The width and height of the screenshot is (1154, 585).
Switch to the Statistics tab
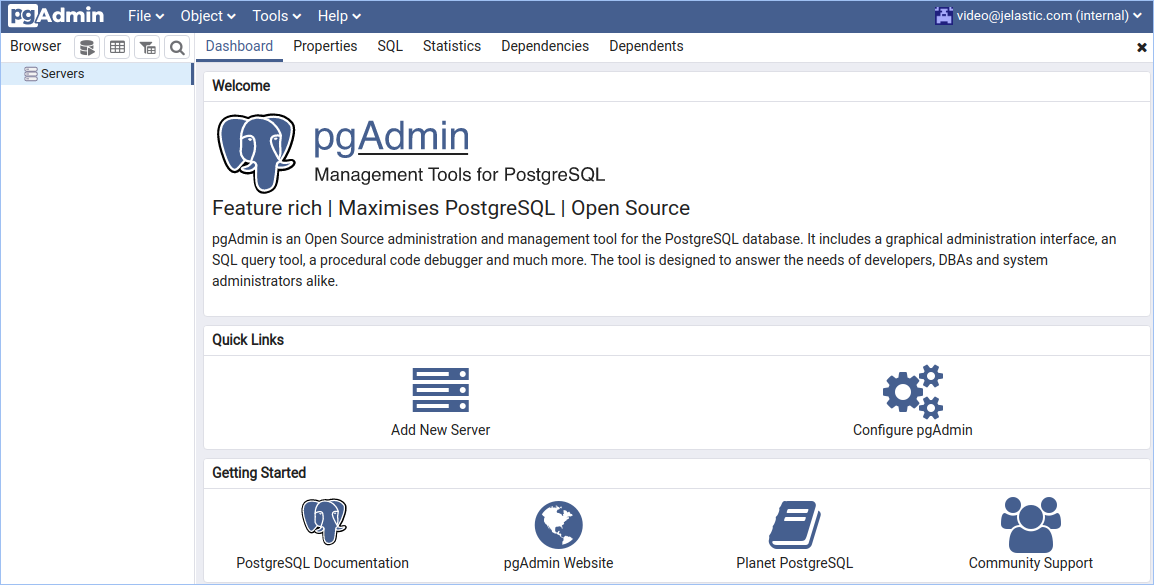tap(452, 46)
